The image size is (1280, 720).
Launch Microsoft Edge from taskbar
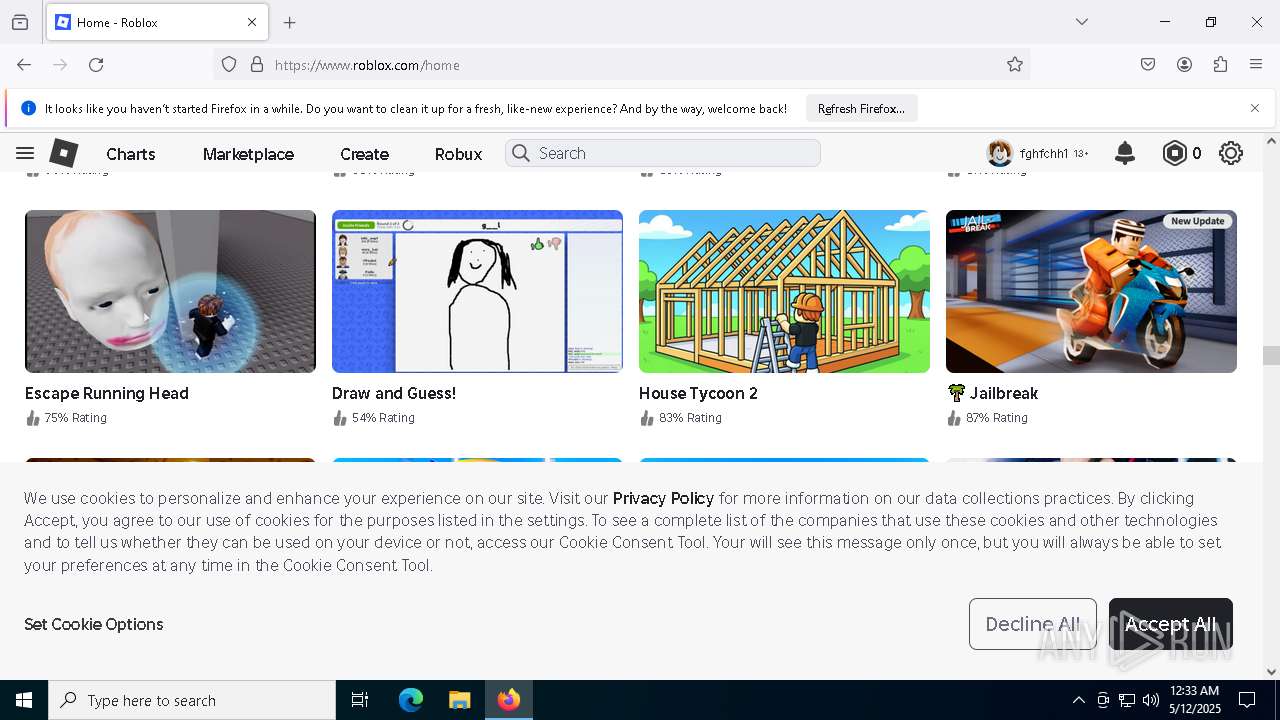point(411,700)
